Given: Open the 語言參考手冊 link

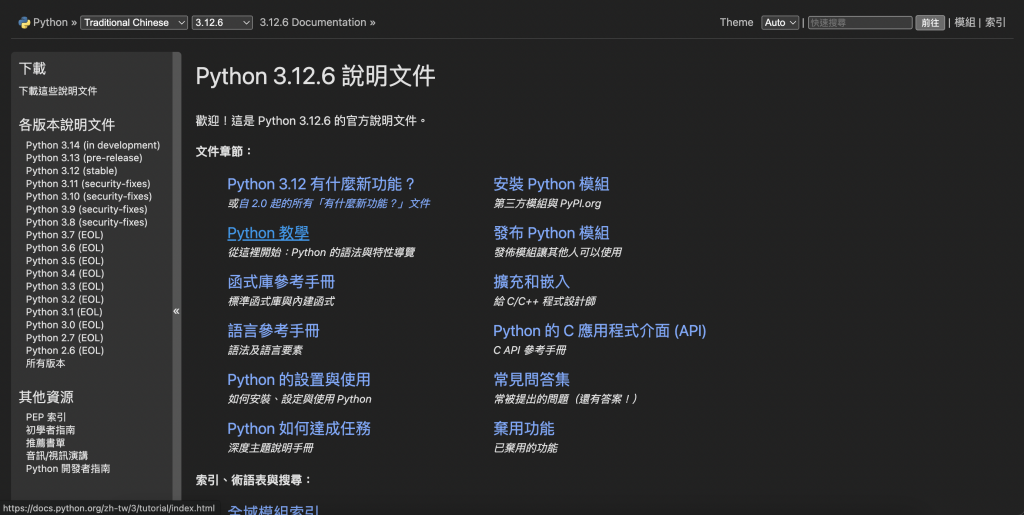Looking at the screenshot, I should pyautogui.click(x=273, y=331).
